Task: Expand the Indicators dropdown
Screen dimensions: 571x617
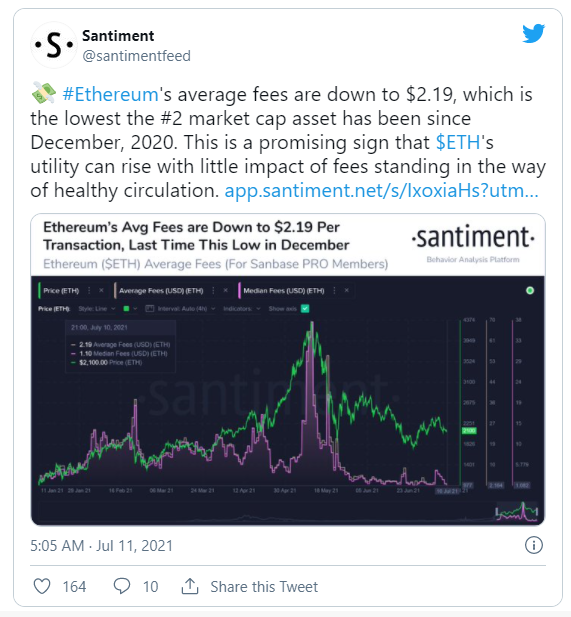Action: [242, 308]
